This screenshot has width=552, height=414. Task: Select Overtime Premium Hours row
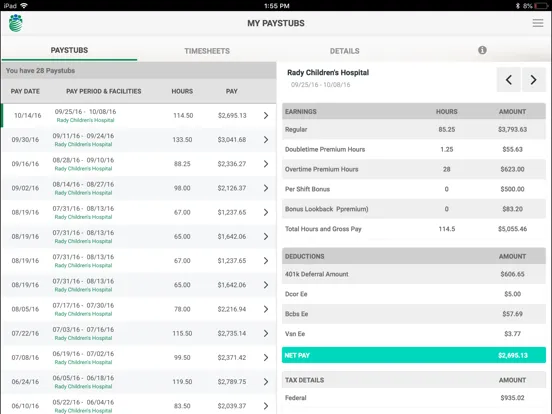click(414, 169)
